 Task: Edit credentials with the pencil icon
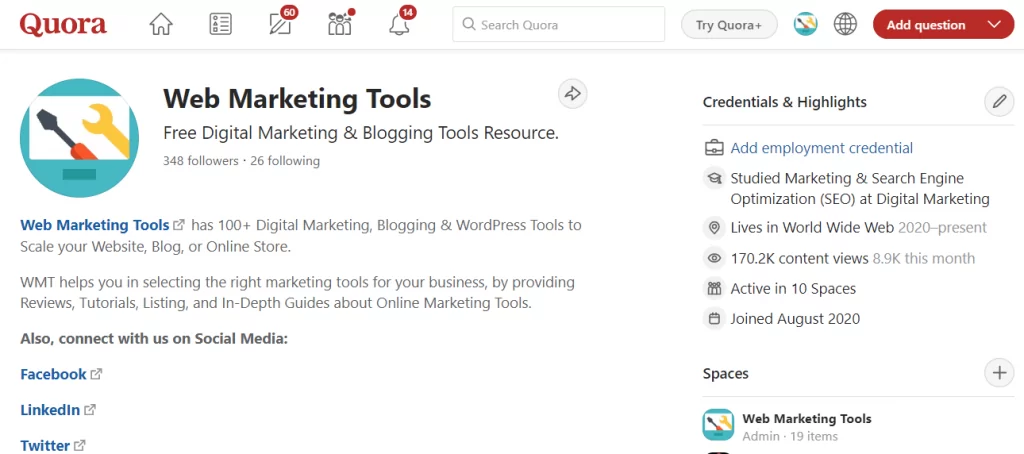[999, 102]
